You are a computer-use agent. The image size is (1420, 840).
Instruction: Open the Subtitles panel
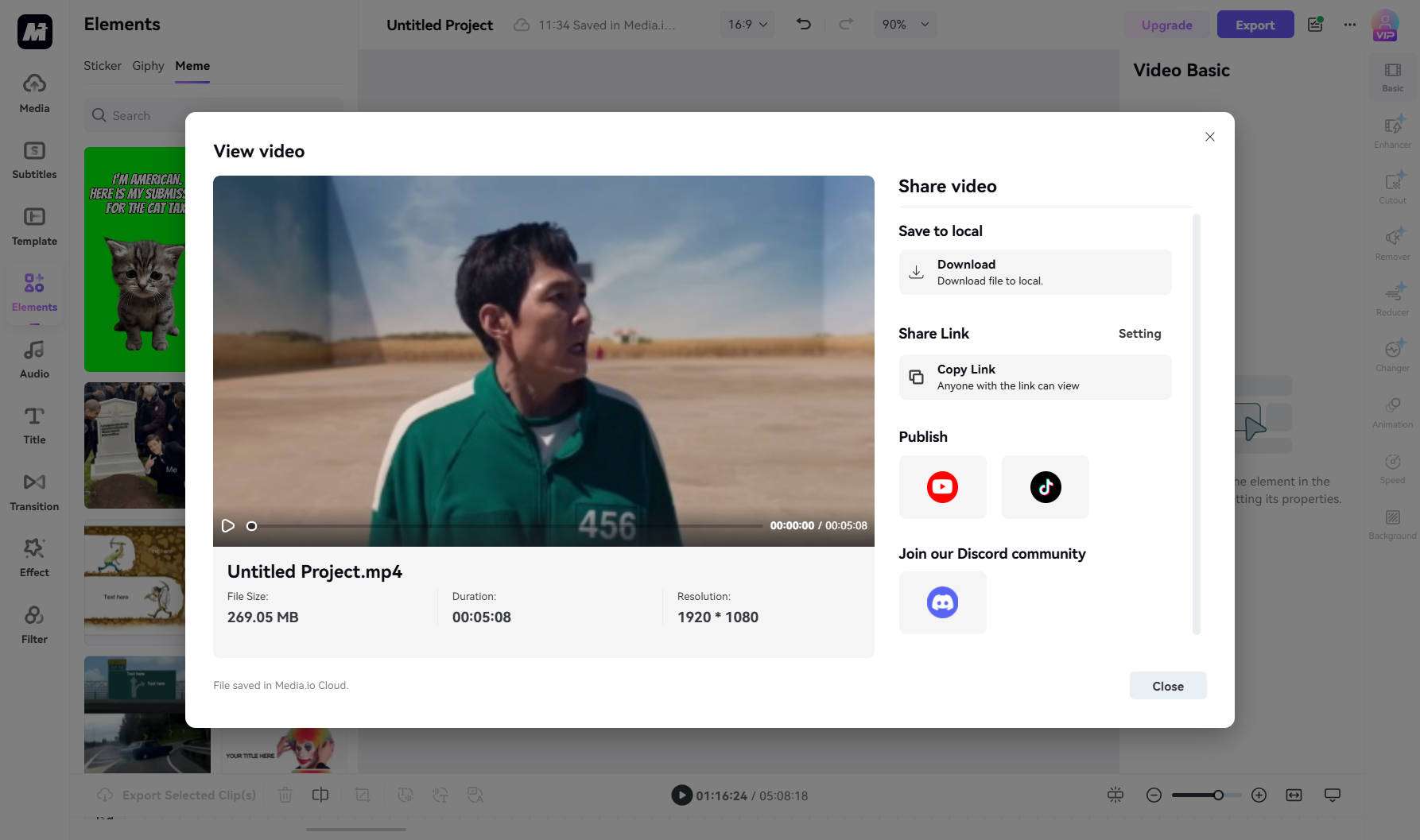point(33,158)
